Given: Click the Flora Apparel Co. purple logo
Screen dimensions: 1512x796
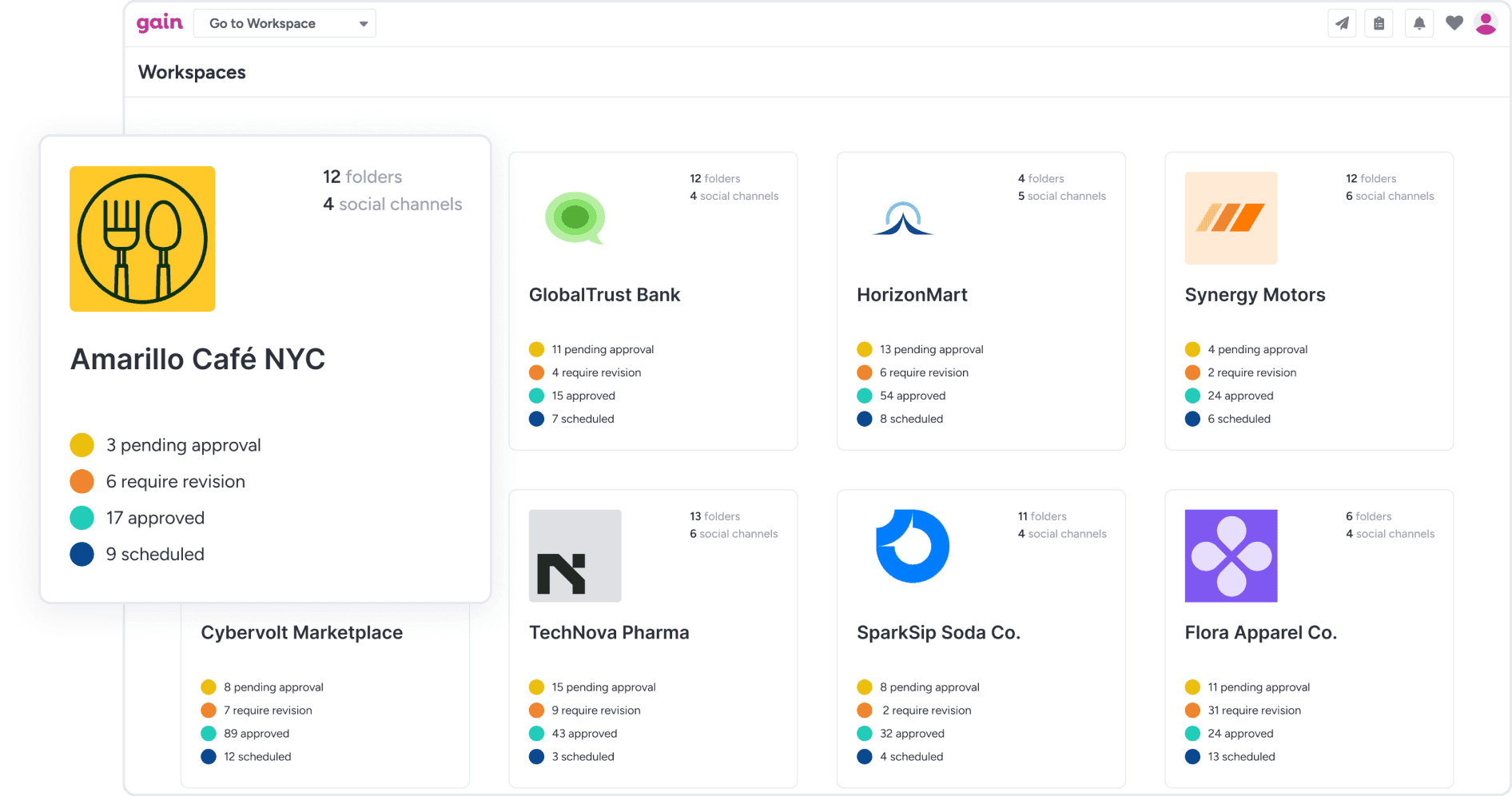Looking at the screenshot, I should point(1231,555).
